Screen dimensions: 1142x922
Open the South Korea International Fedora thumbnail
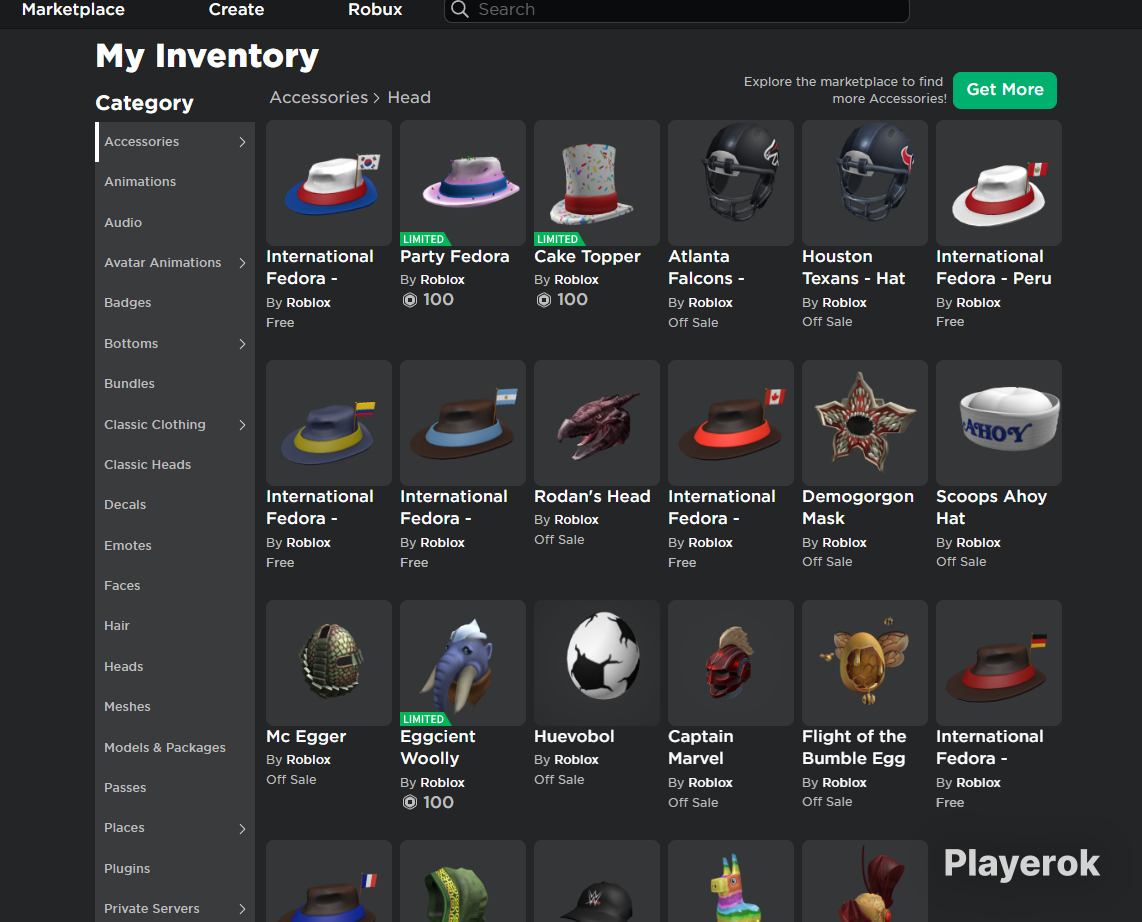pos(329,183)
